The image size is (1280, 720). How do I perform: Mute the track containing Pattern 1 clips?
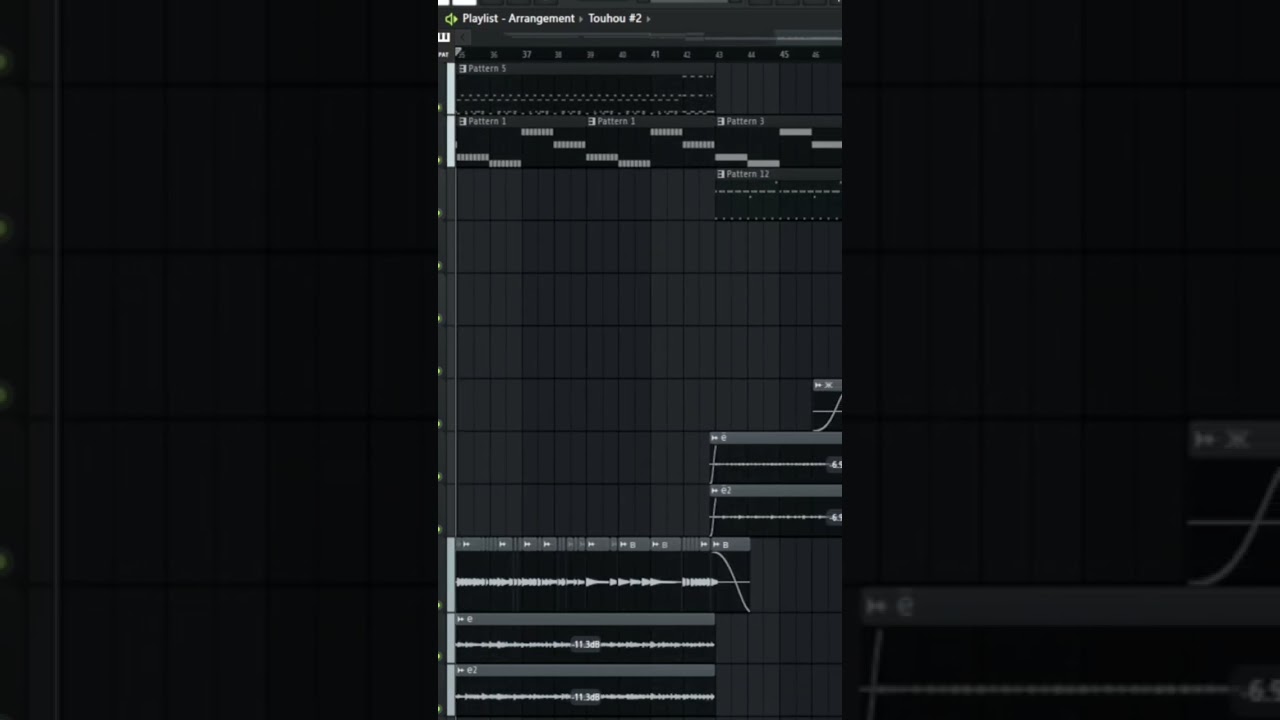[441, 160]
